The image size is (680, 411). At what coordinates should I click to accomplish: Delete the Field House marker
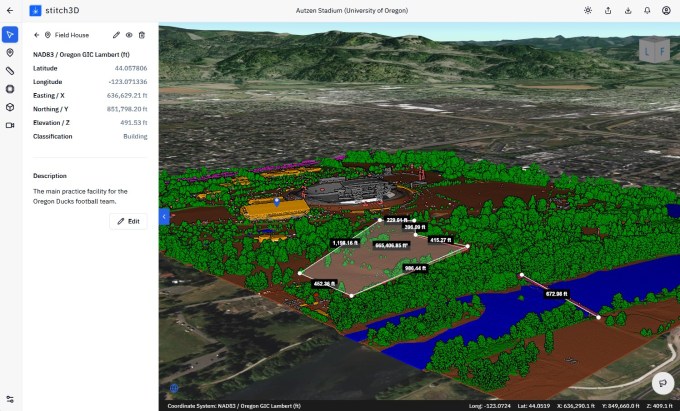(142, 35)
